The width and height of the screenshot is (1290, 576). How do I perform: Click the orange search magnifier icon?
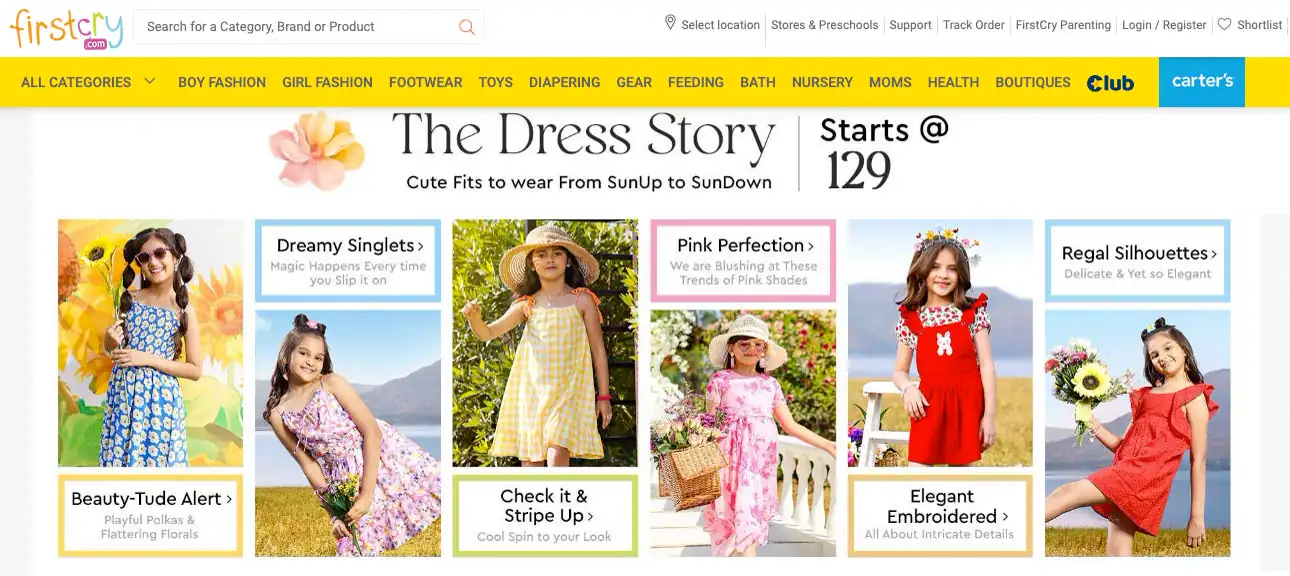pos(467,27)
